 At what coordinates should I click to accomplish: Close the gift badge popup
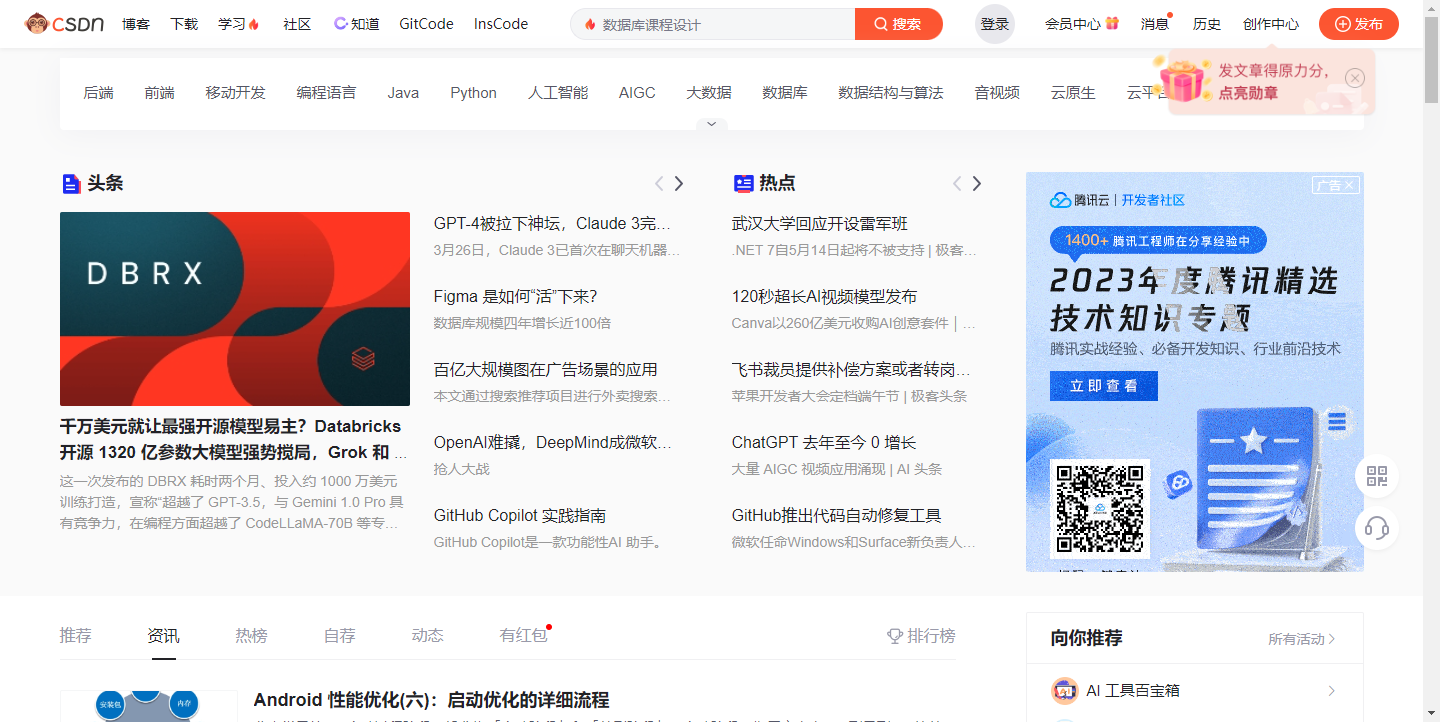coord(1355,78)
